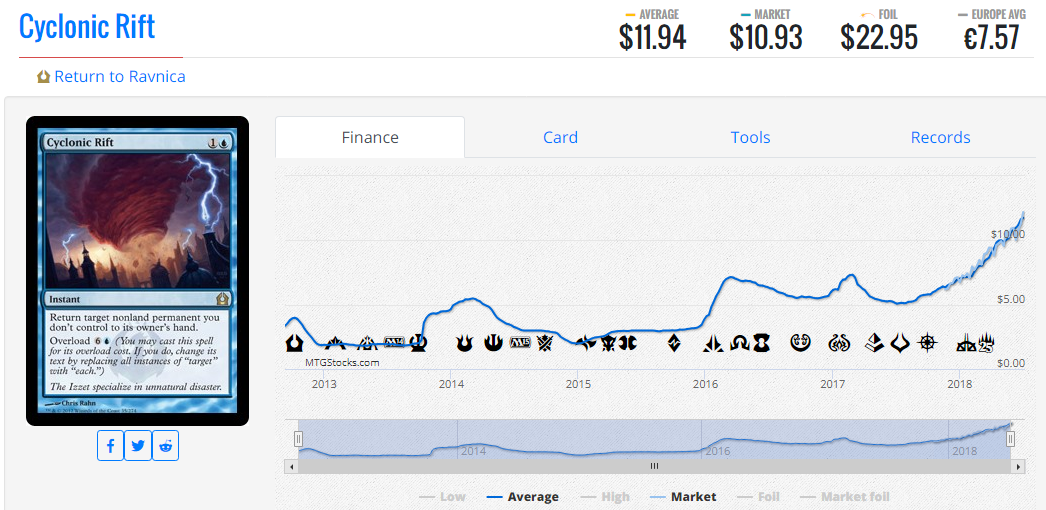
Task: Click the Dragon's Maze set symbol
Action: (367, 343)
